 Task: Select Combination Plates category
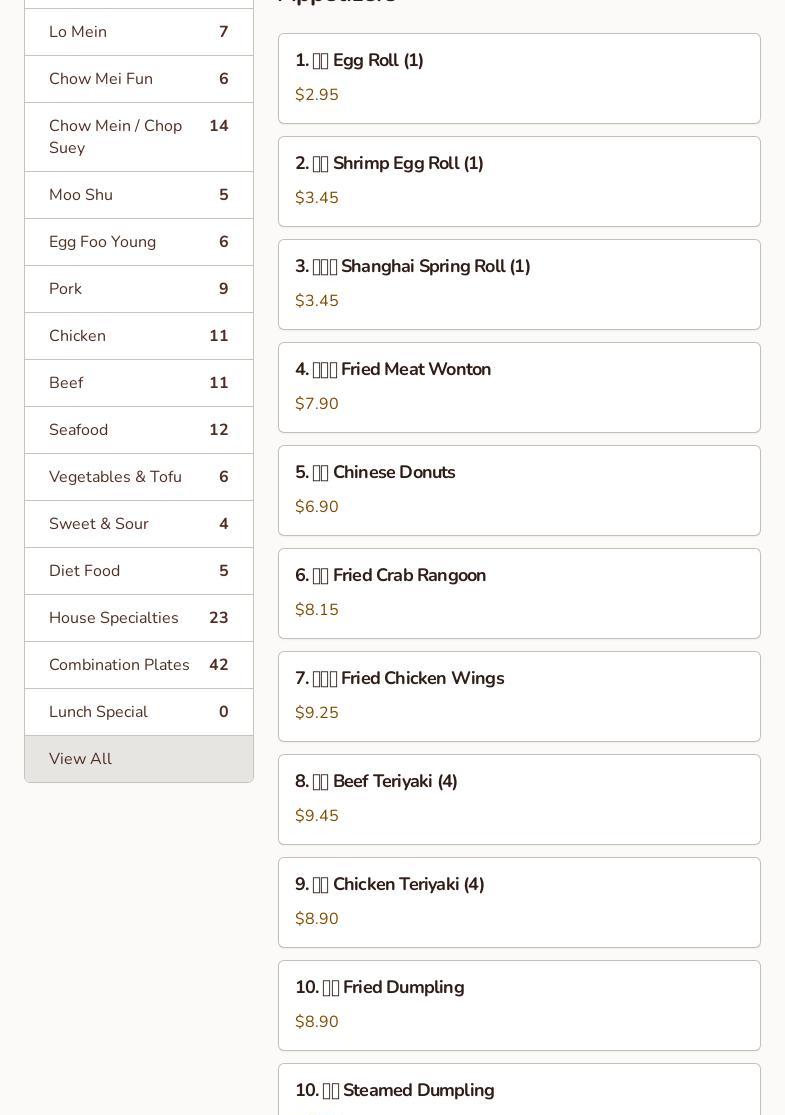click(x=139, y=665)
